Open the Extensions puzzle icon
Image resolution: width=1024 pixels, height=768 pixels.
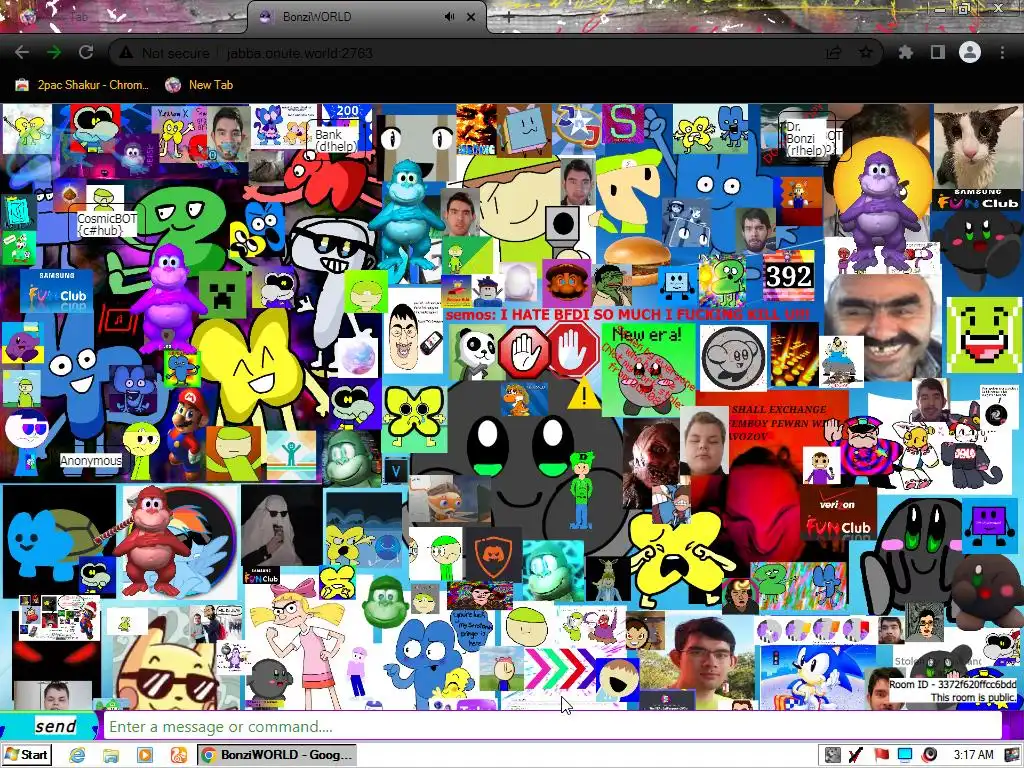click(906, 52)
